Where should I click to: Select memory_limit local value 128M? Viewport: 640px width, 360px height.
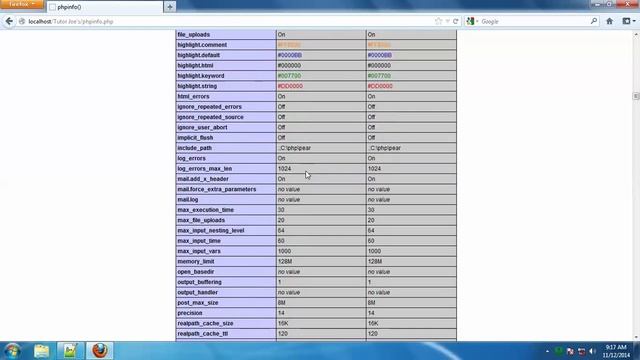tap(285, 262)
